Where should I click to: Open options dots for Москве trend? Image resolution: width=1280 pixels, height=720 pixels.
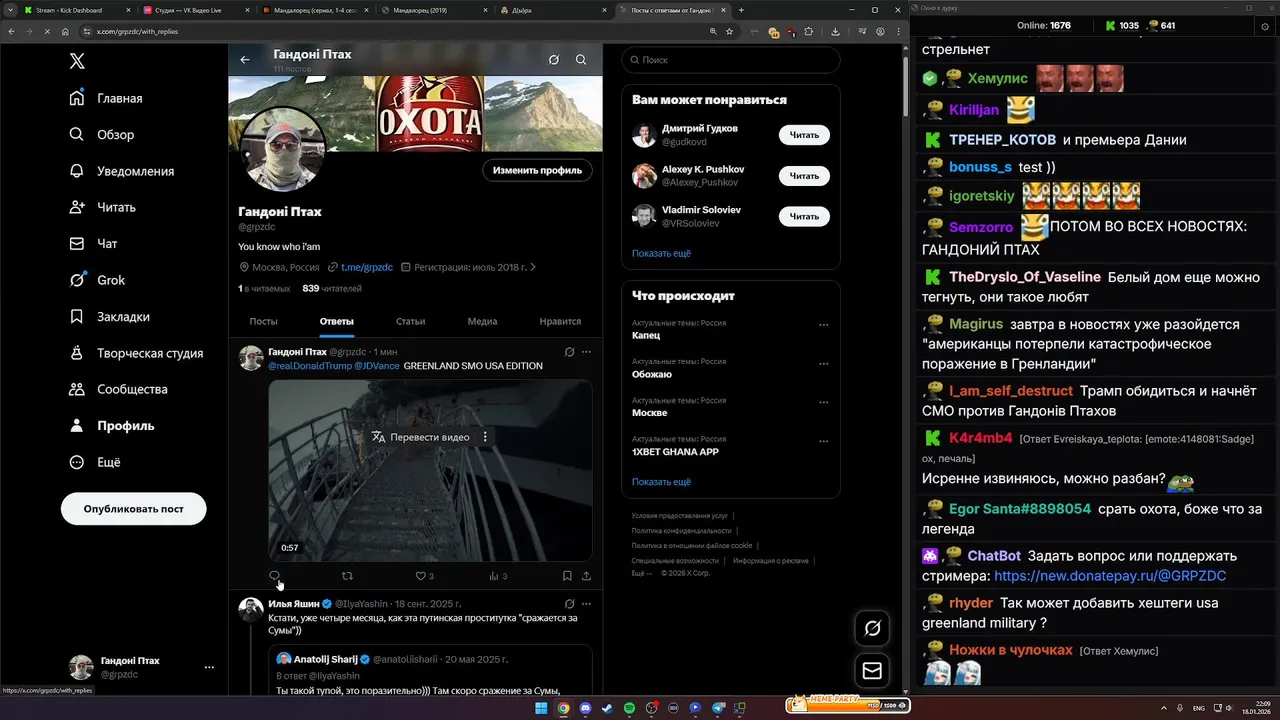[x=824, y=402]
